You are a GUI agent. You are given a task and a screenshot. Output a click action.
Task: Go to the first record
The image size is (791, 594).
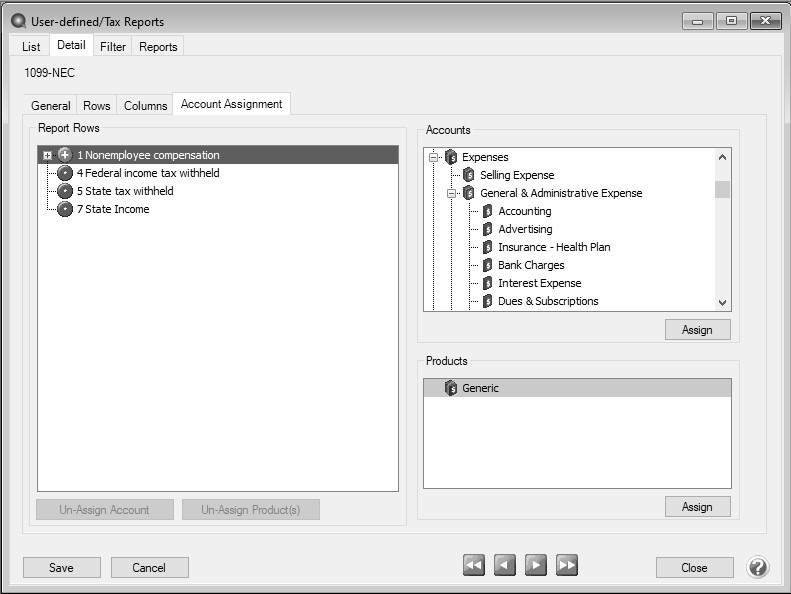474,567
